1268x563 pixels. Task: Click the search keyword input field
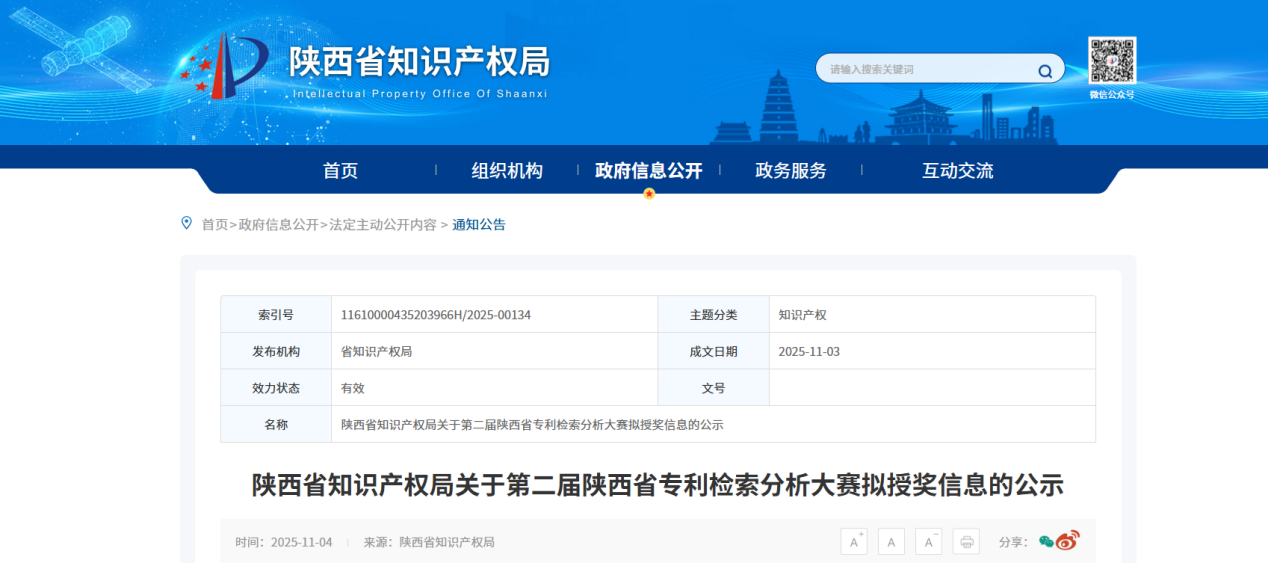[925, 69]
